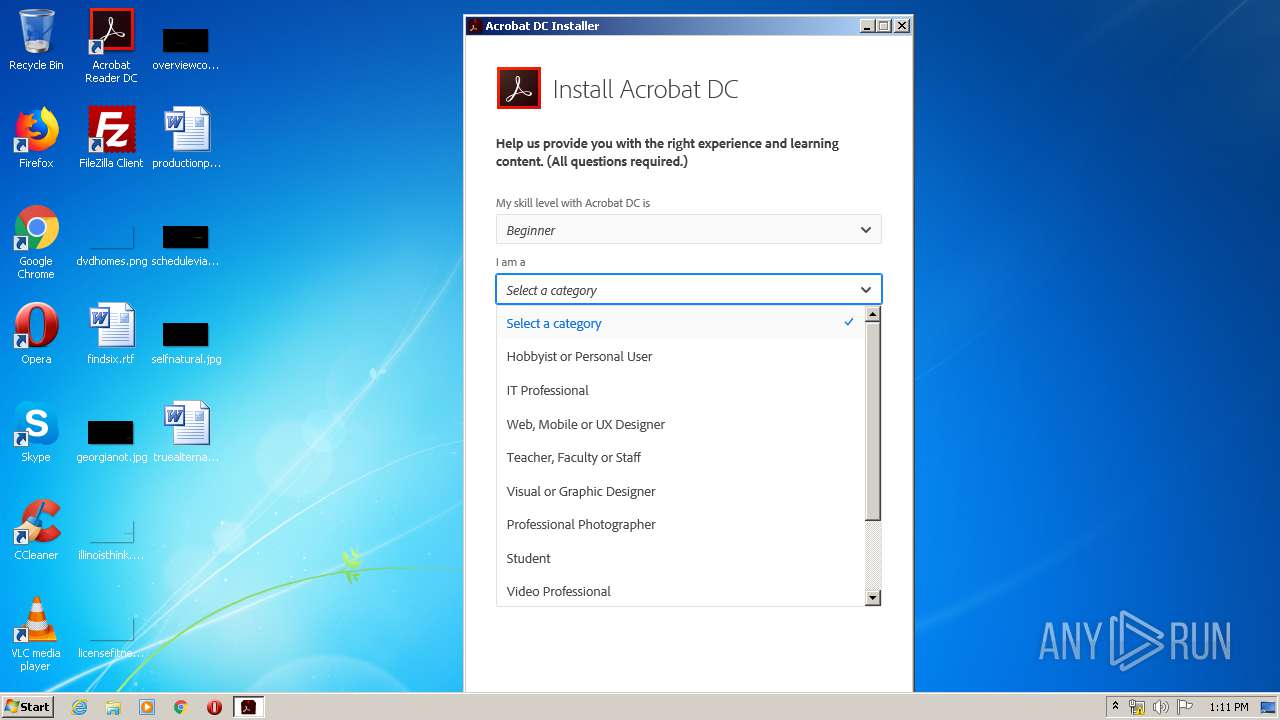
Task: Select the dvdhomes.png file icon
Action: 111,245
